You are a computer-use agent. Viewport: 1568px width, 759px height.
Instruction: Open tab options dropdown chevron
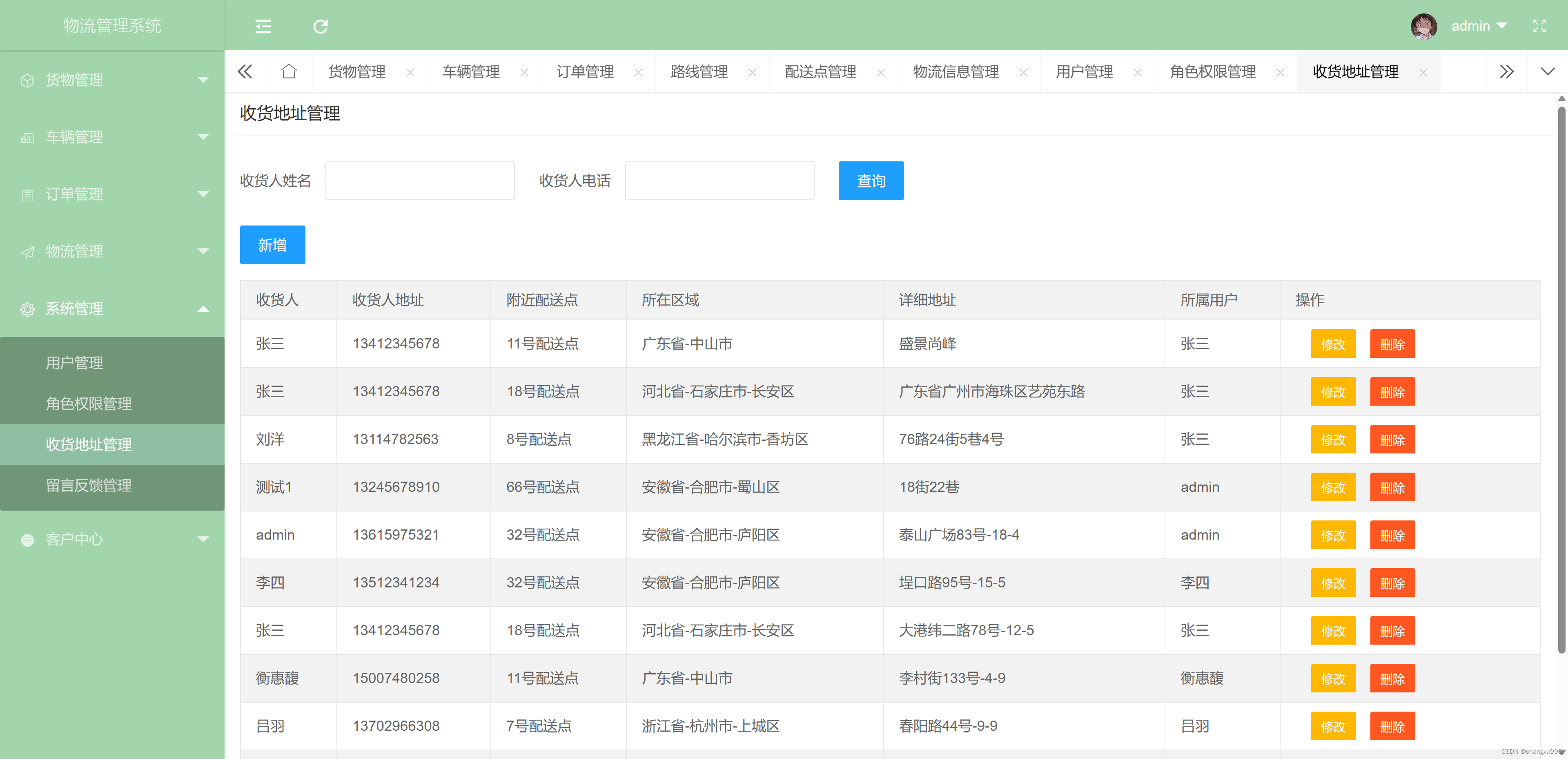1547,72
